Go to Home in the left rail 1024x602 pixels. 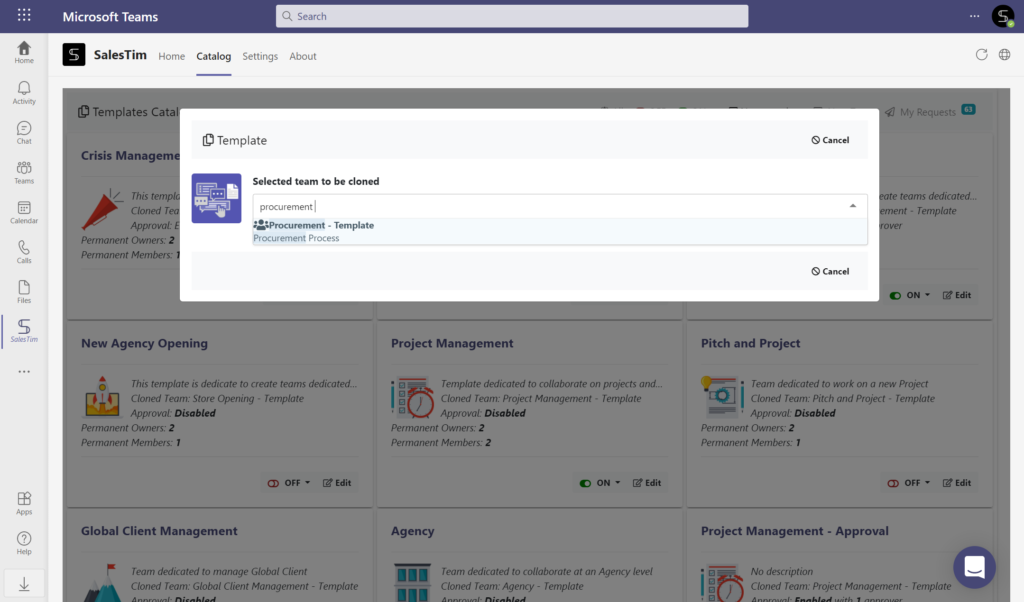24,52
